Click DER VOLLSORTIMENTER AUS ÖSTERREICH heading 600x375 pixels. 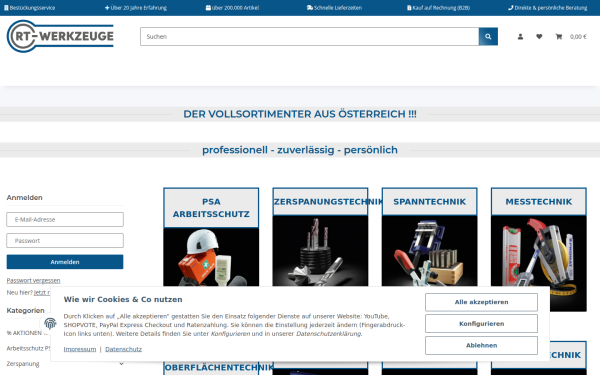point(300,114)
